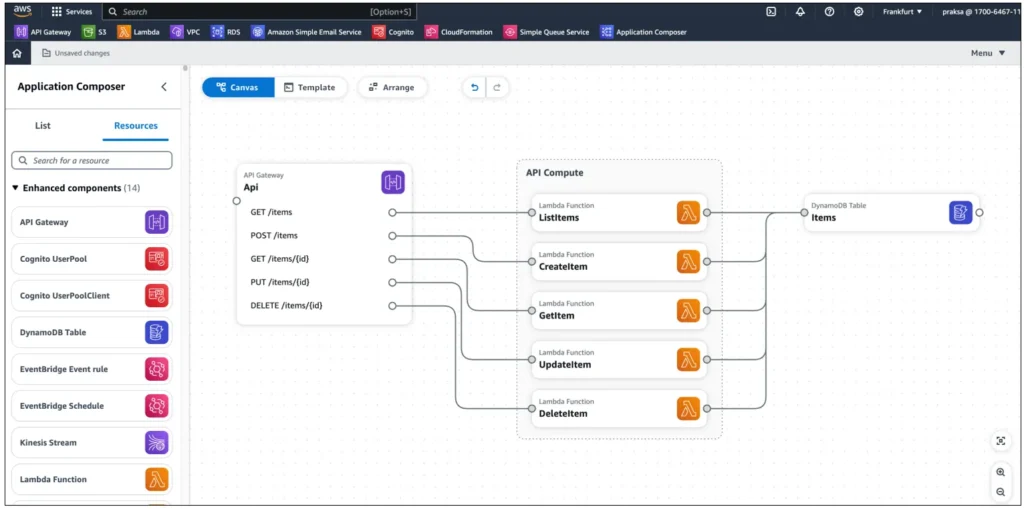
Task: Go to the home icon
Action: point(17,54)
